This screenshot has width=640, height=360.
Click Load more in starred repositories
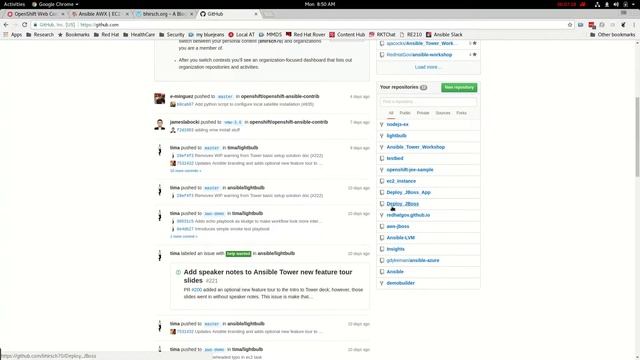pos(427,67)
